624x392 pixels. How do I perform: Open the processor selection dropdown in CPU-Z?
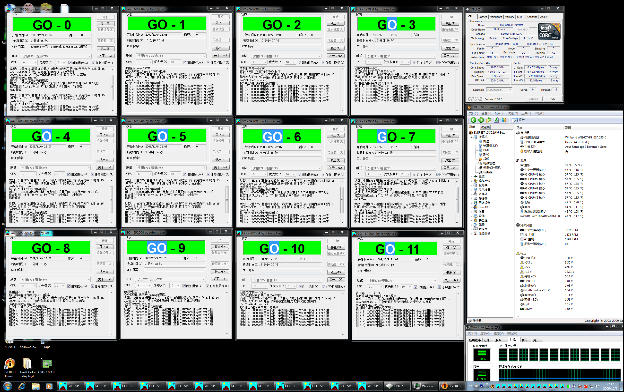(x=498, y=90)
